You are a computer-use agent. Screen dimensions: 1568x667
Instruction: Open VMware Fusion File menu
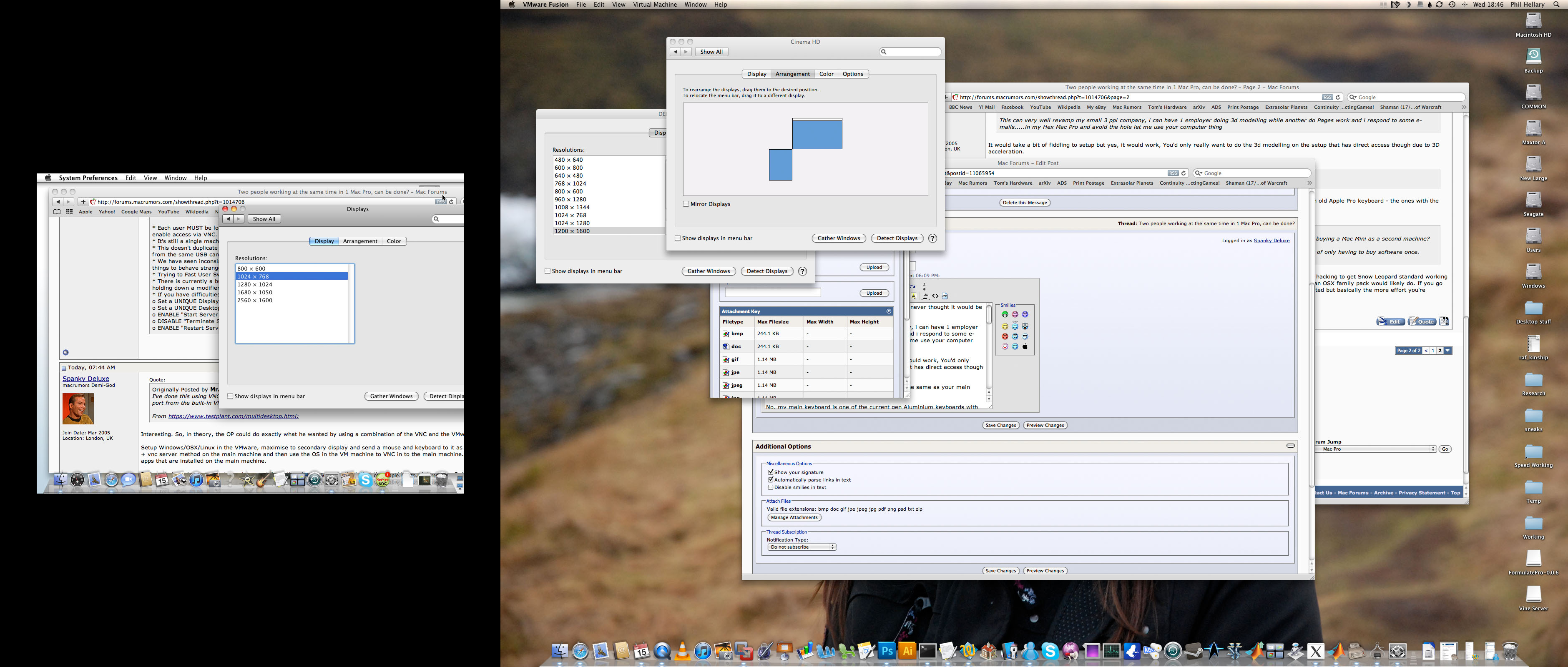[580, 4]
